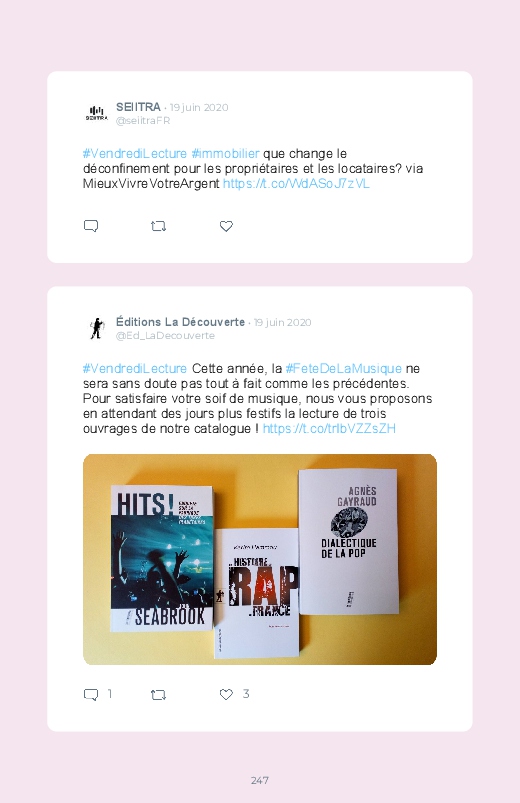
Task: Click the @Ed_LaDecouverte handle
Action: tap(165, 336)
